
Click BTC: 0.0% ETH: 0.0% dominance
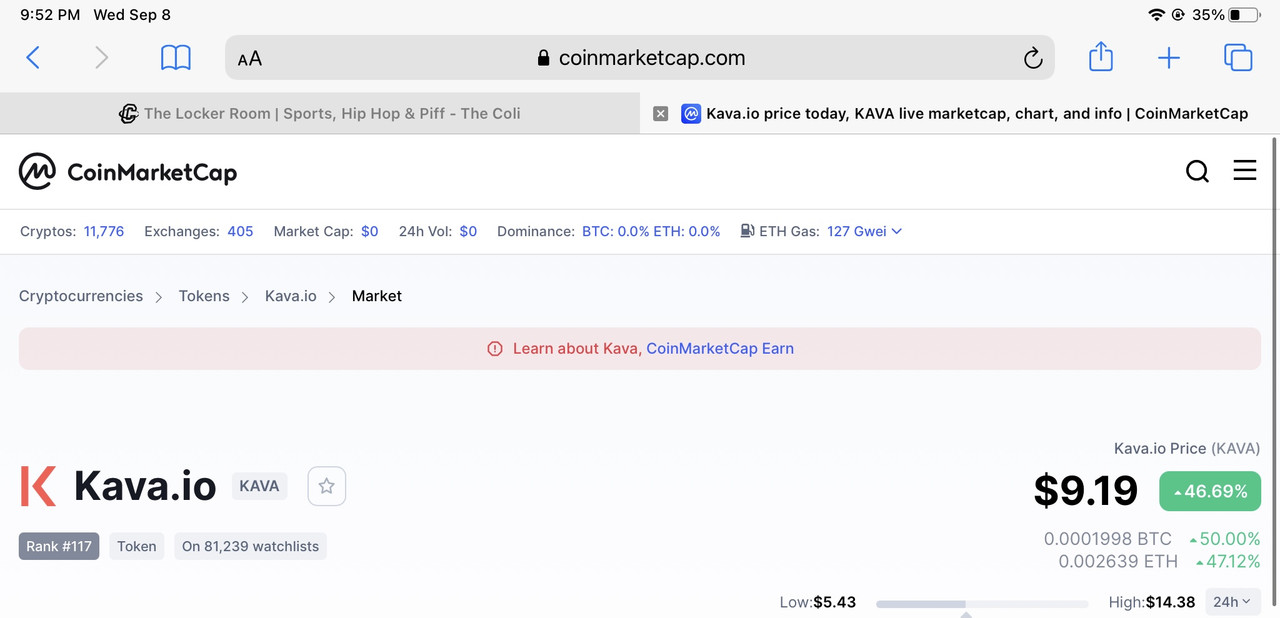[651, 231]
